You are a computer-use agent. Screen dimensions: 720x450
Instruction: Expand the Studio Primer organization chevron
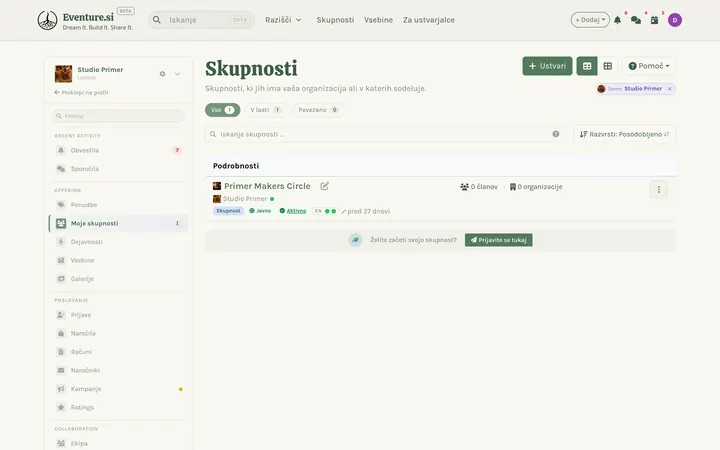(x=177, y=74)
